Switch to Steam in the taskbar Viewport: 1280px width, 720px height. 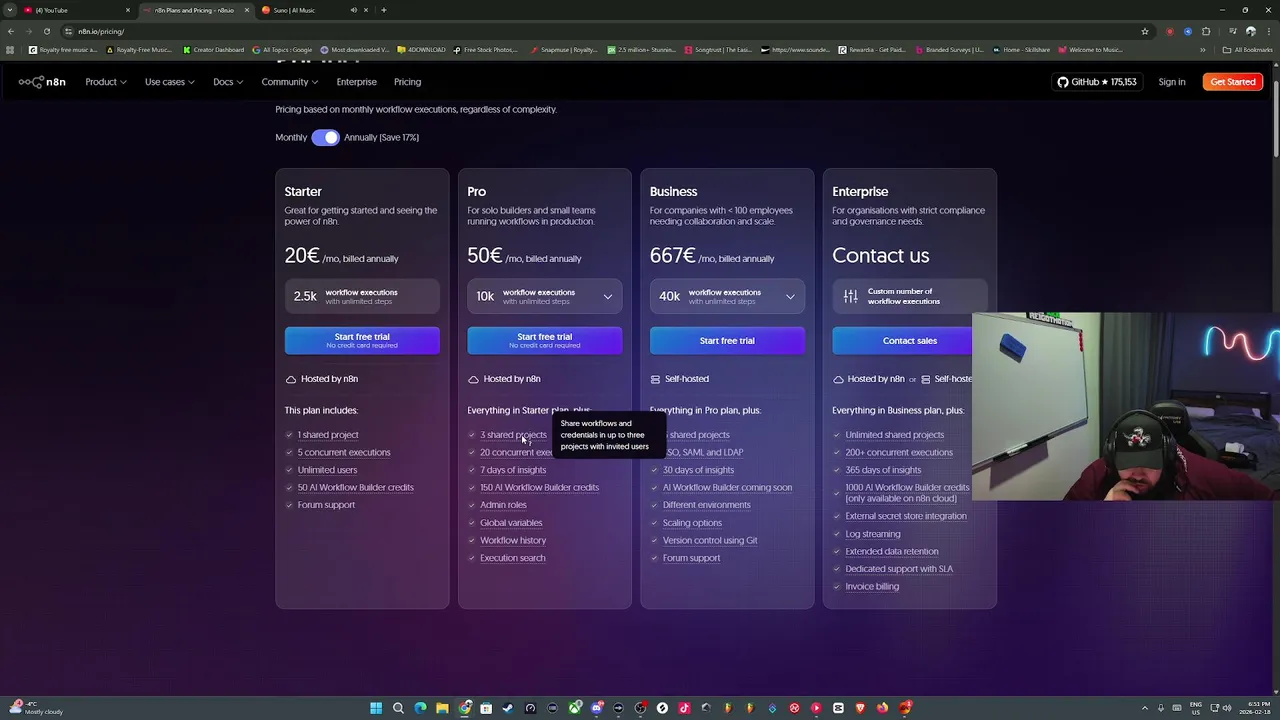coord(508,708)
